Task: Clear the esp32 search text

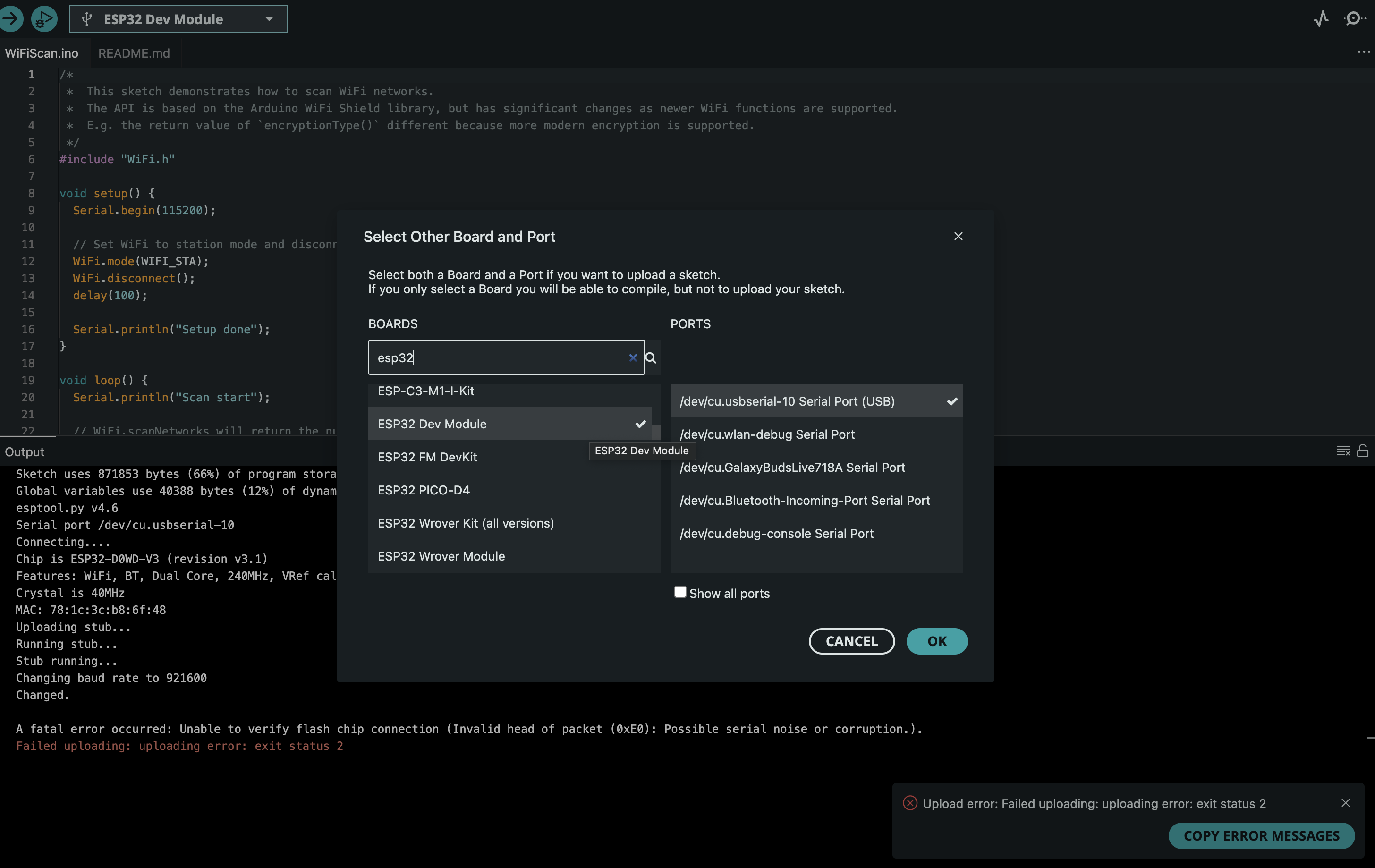Action: tap(633, 357)
